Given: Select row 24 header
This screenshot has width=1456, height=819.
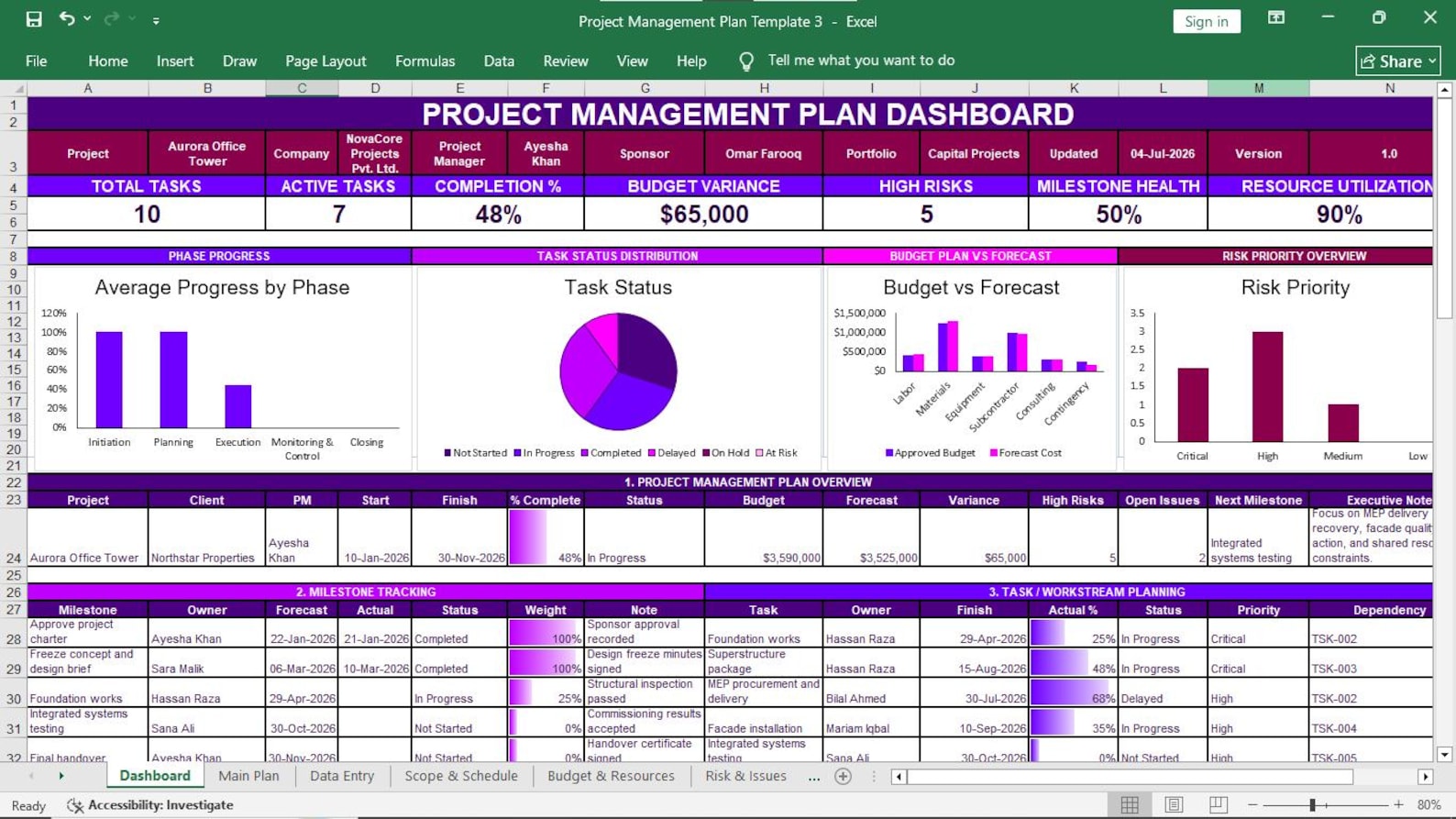Looking at the screenshot, I should pos(13,537).
